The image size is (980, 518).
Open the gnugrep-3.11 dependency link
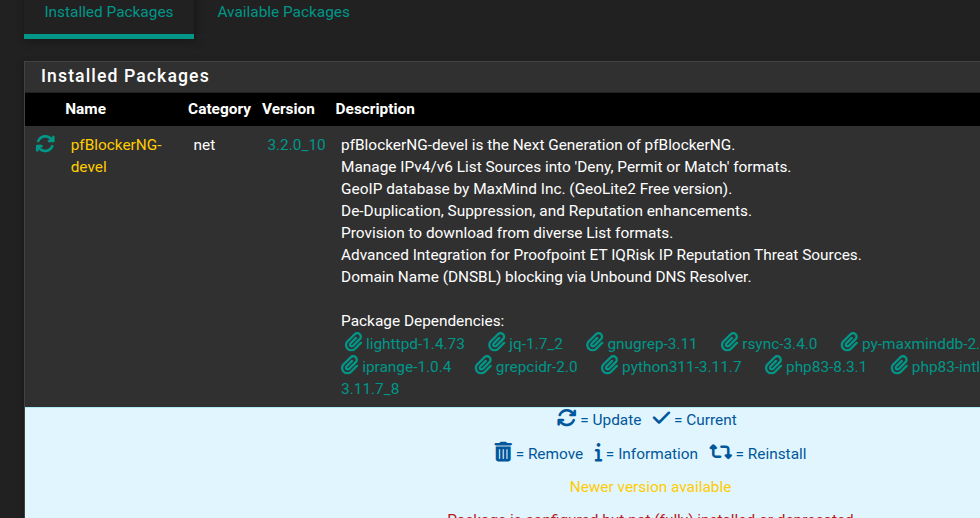click(652, 344)
